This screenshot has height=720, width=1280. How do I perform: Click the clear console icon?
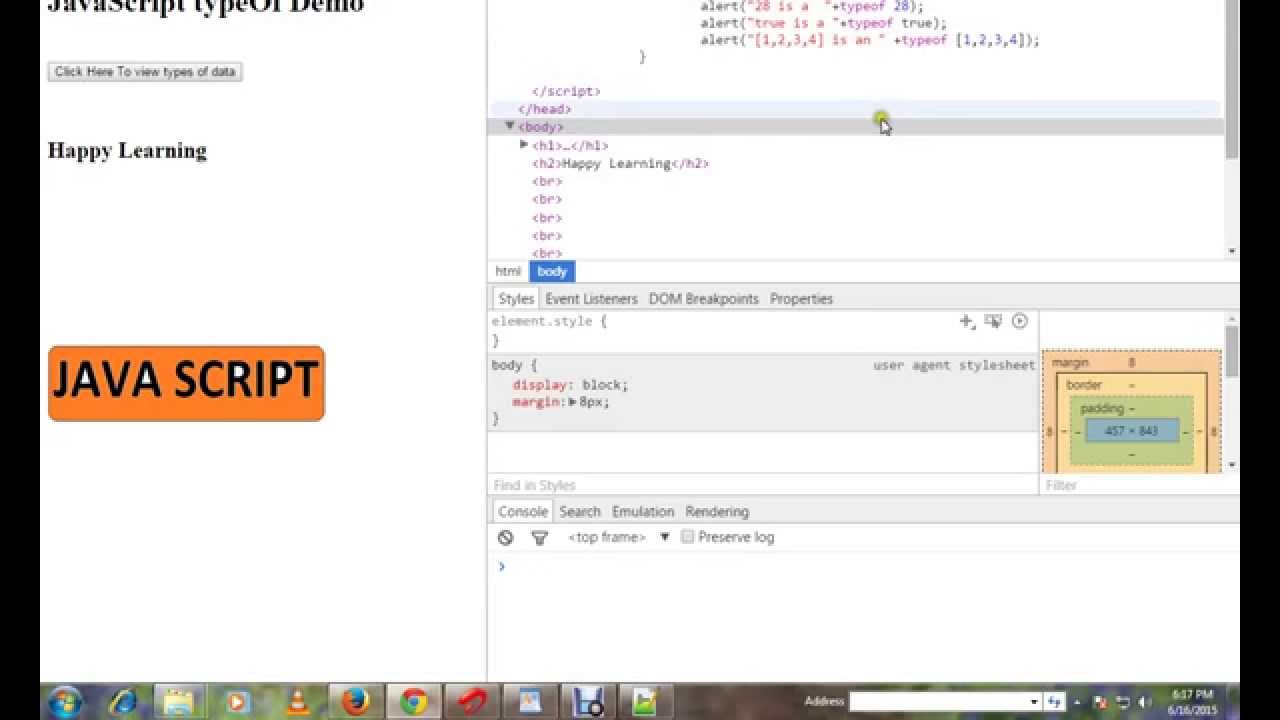coord(506,537)
